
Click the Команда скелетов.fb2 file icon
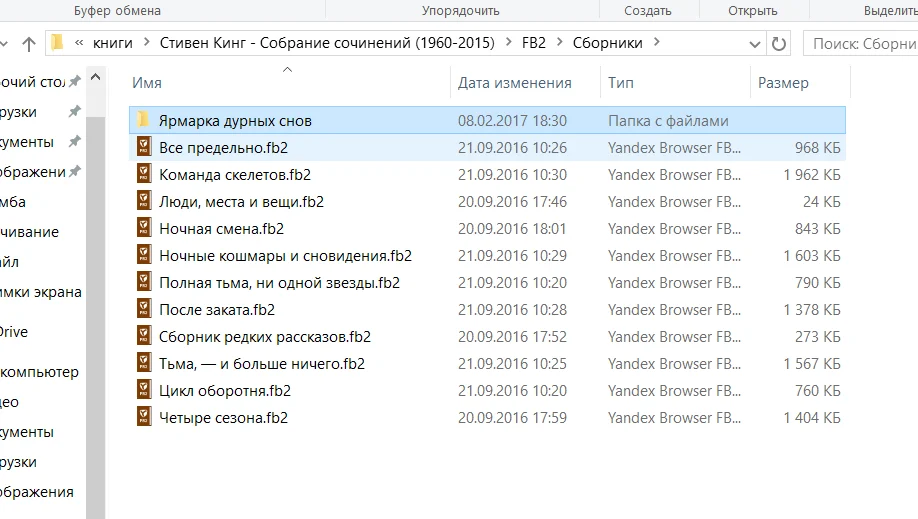144,174
